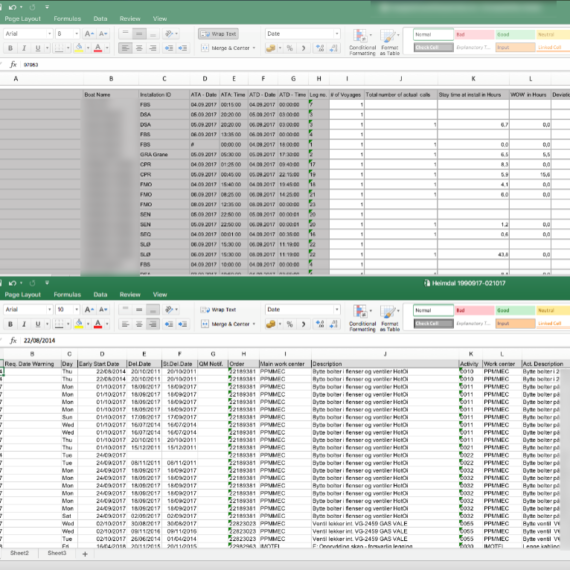Toggle Italic in the lower workbook ribbon
Image resolution: width=570 pixels, height=570 pixels.
point(24,324)
